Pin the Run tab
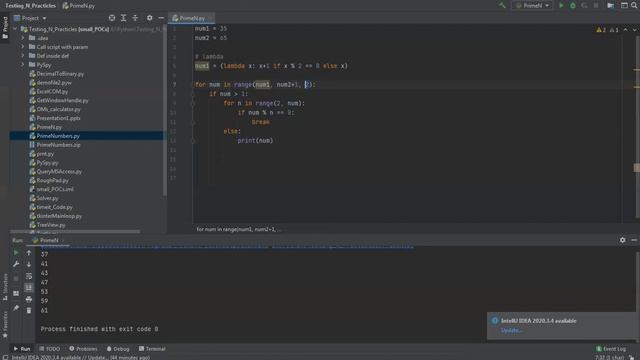 click(16, 308)
